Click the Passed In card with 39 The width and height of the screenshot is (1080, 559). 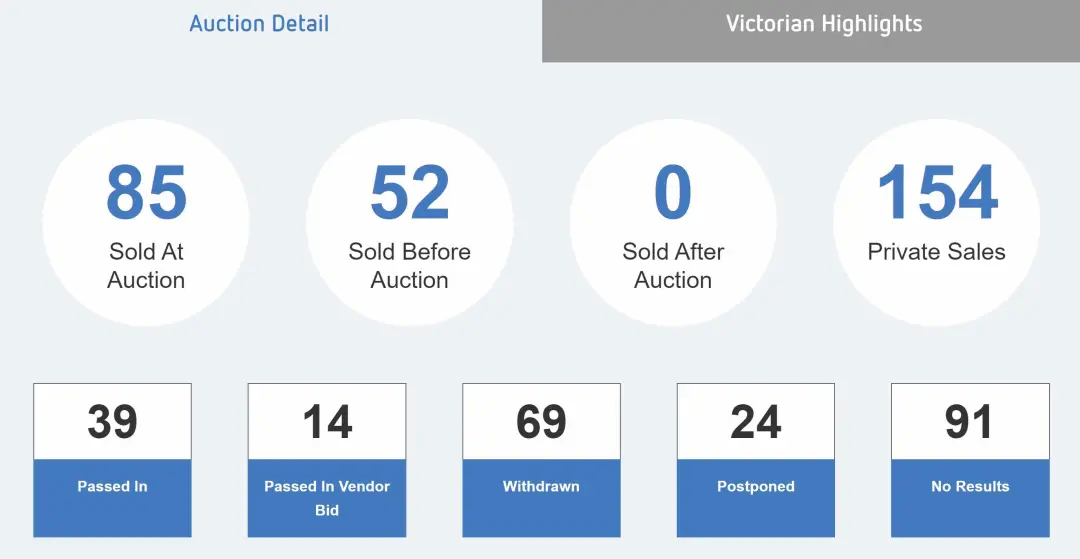click(x=112, y=460)
